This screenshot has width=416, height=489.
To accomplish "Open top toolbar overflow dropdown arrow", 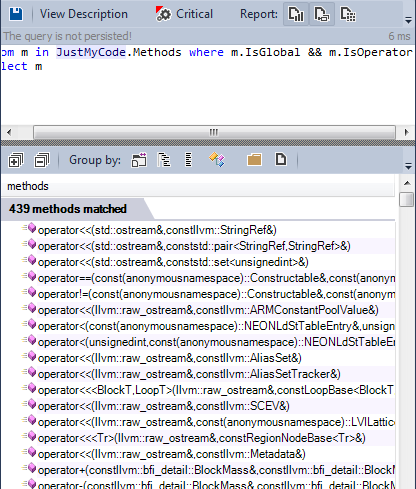I will point(408,20).
